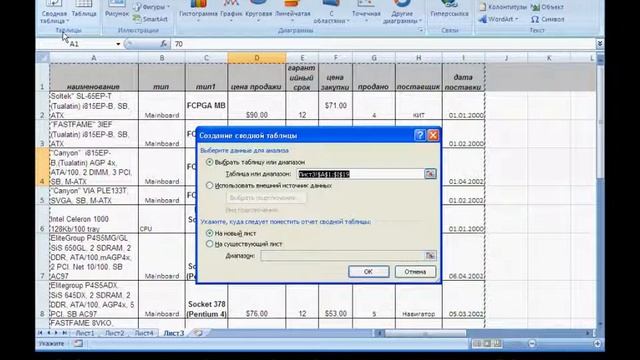The image size is (640, 360).
Task: Select На существующий лист option
Action: [244, 244]
